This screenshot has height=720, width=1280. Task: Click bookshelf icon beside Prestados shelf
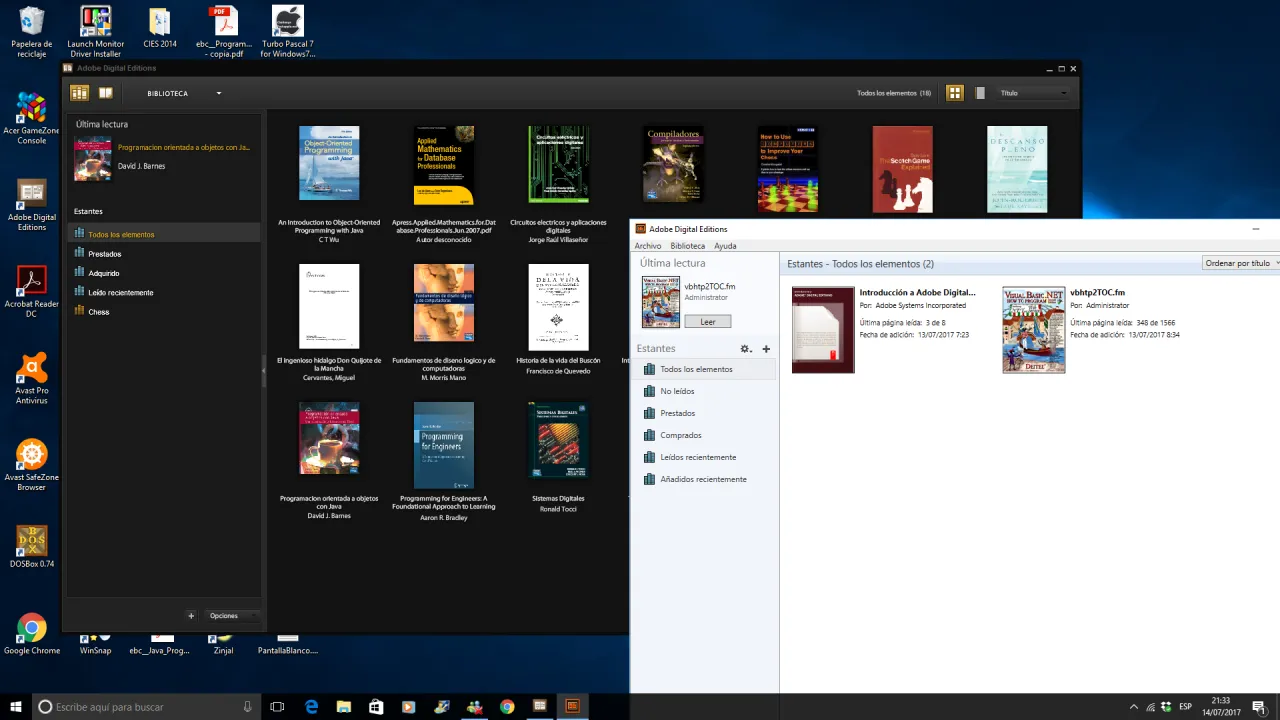click(649, 413)
